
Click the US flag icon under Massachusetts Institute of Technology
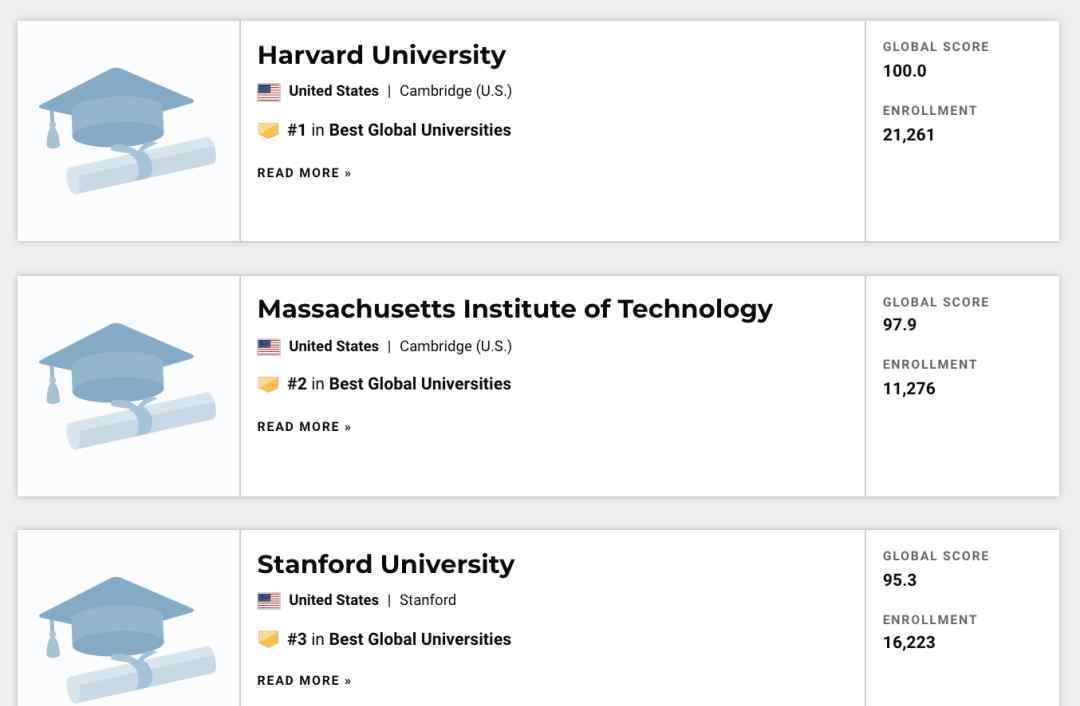[269, 346]
